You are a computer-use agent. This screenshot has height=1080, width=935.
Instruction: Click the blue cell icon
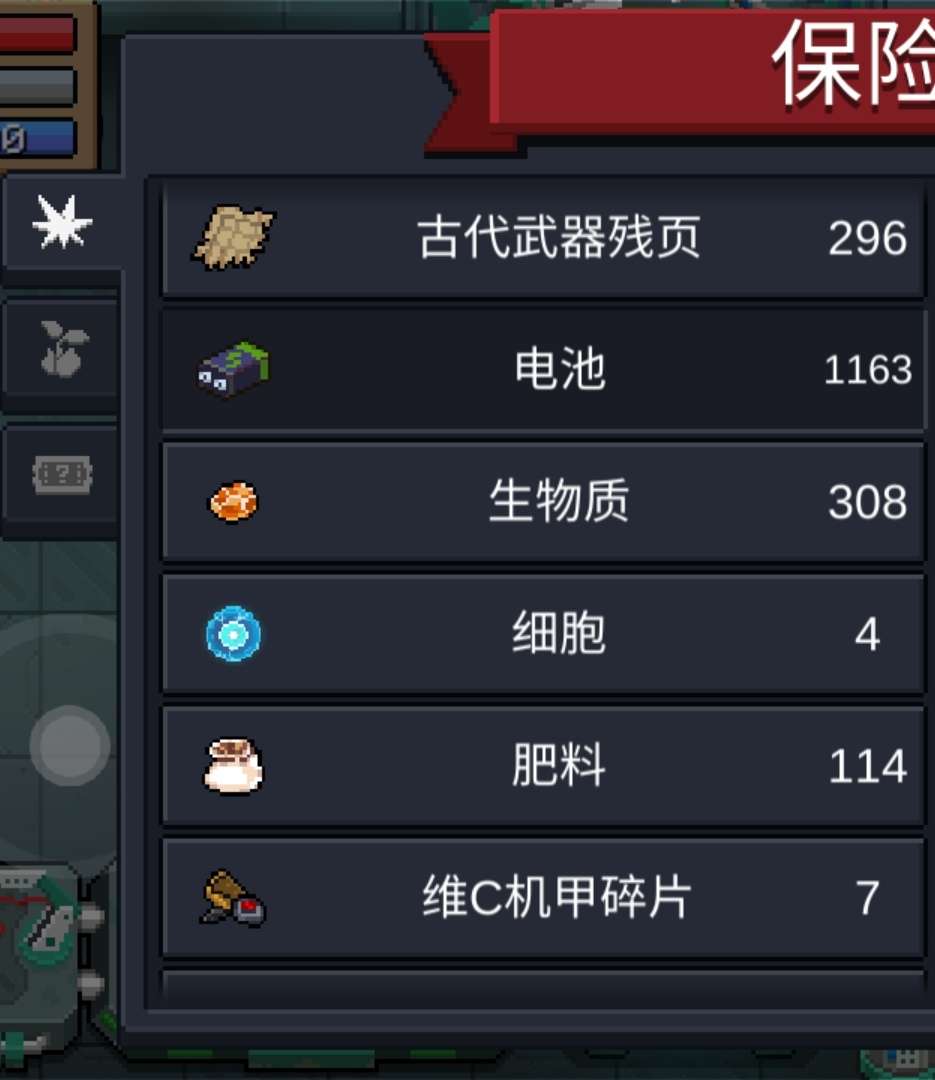234,633
